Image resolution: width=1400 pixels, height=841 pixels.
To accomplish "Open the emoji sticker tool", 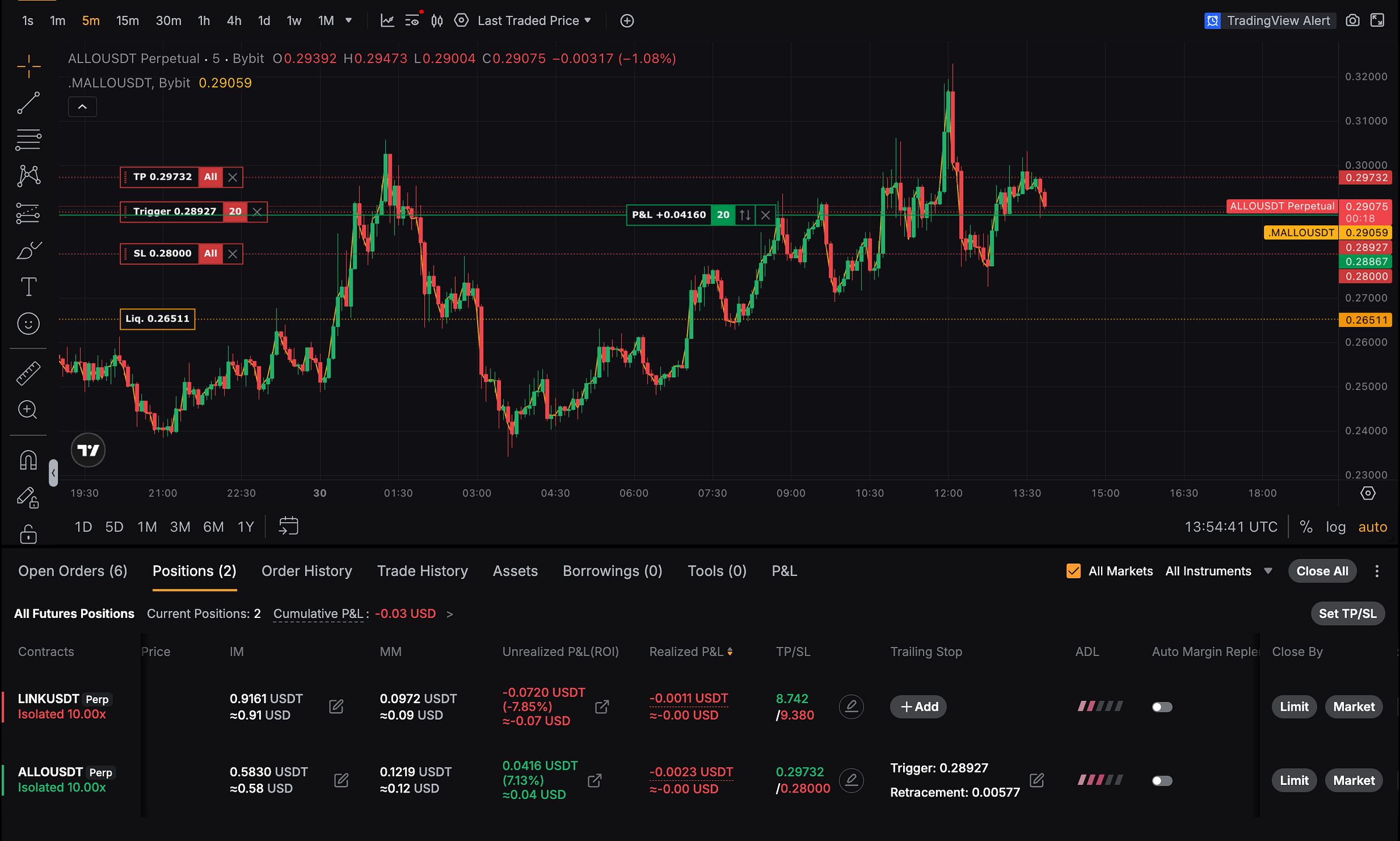I will (x=29, y=324).
